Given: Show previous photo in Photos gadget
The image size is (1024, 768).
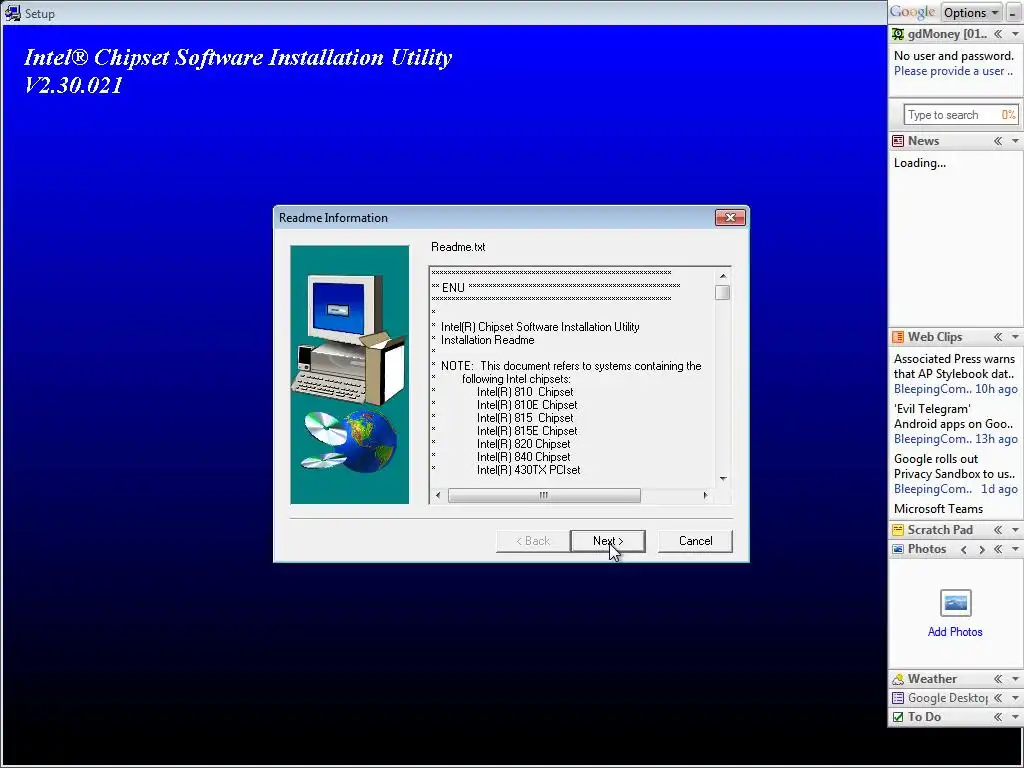Looking at the screenshot, I should pyautogui.click(x=964, y=549).
